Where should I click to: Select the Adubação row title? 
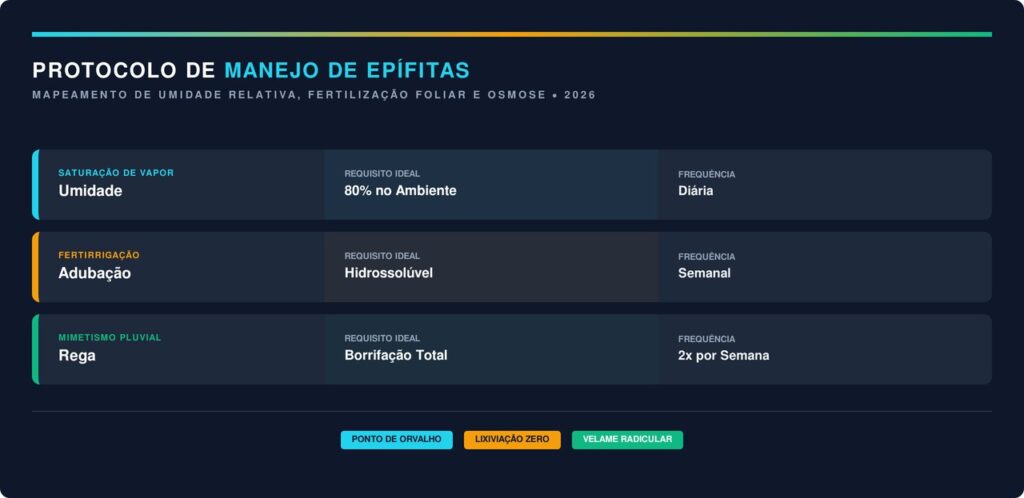(x=94, y=273)
